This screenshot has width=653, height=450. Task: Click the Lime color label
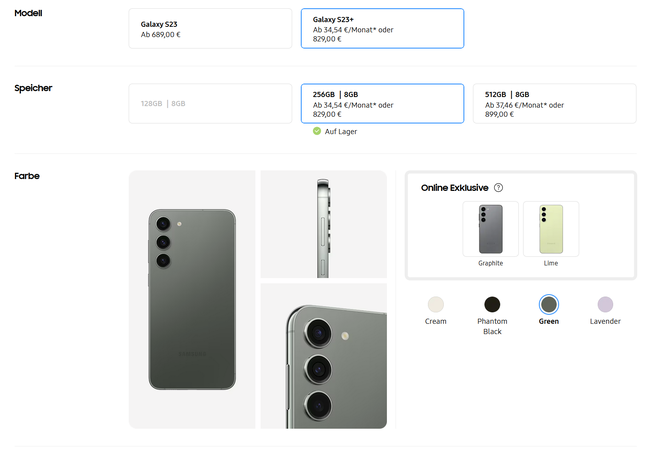point(550,263)
